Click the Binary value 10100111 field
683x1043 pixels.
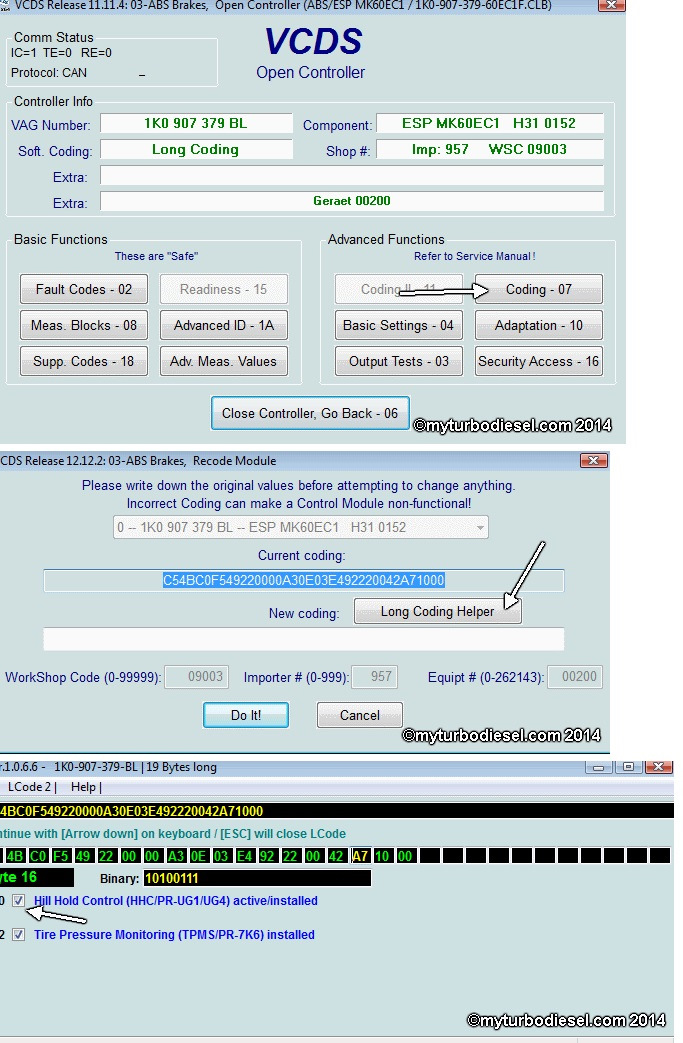[x=257, y=878]
